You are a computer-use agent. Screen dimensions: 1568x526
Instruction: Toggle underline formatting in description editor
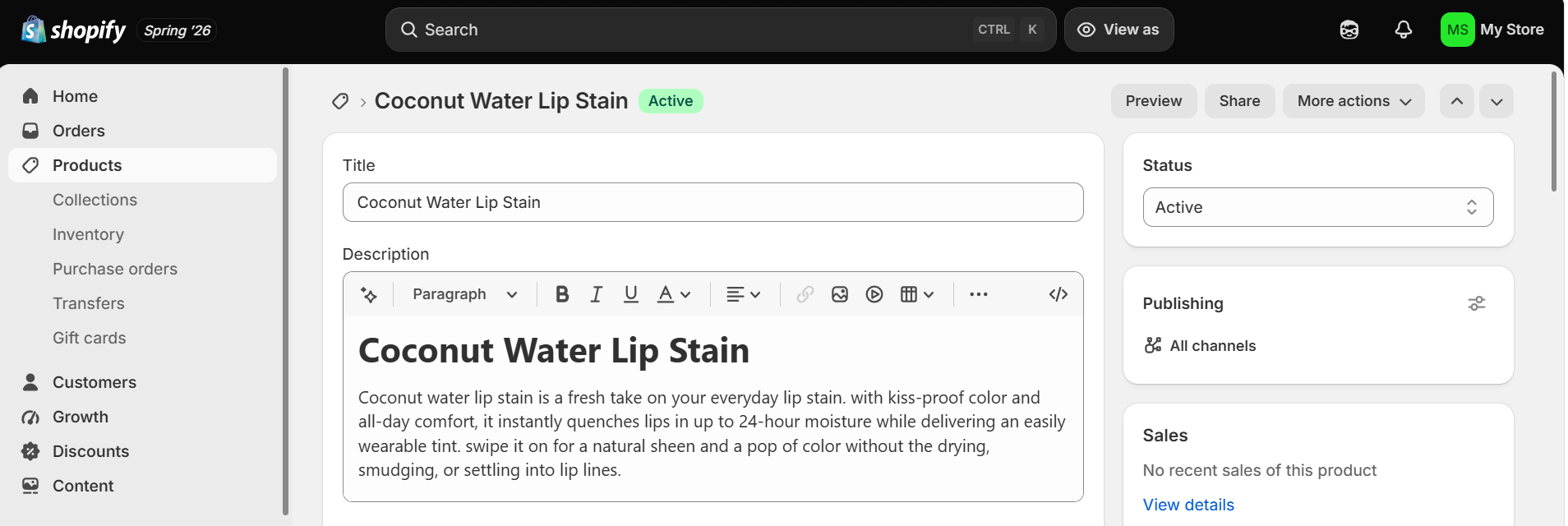click(631, 294)
